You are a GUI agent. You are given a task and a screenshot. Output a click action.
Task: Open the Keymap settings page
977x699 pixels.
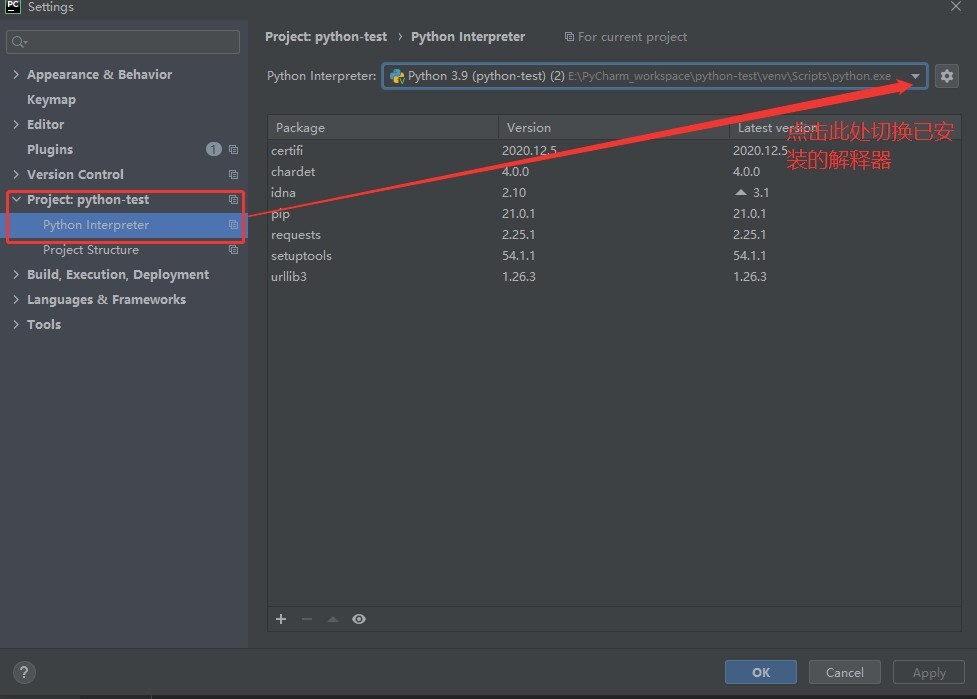[51, 100]
